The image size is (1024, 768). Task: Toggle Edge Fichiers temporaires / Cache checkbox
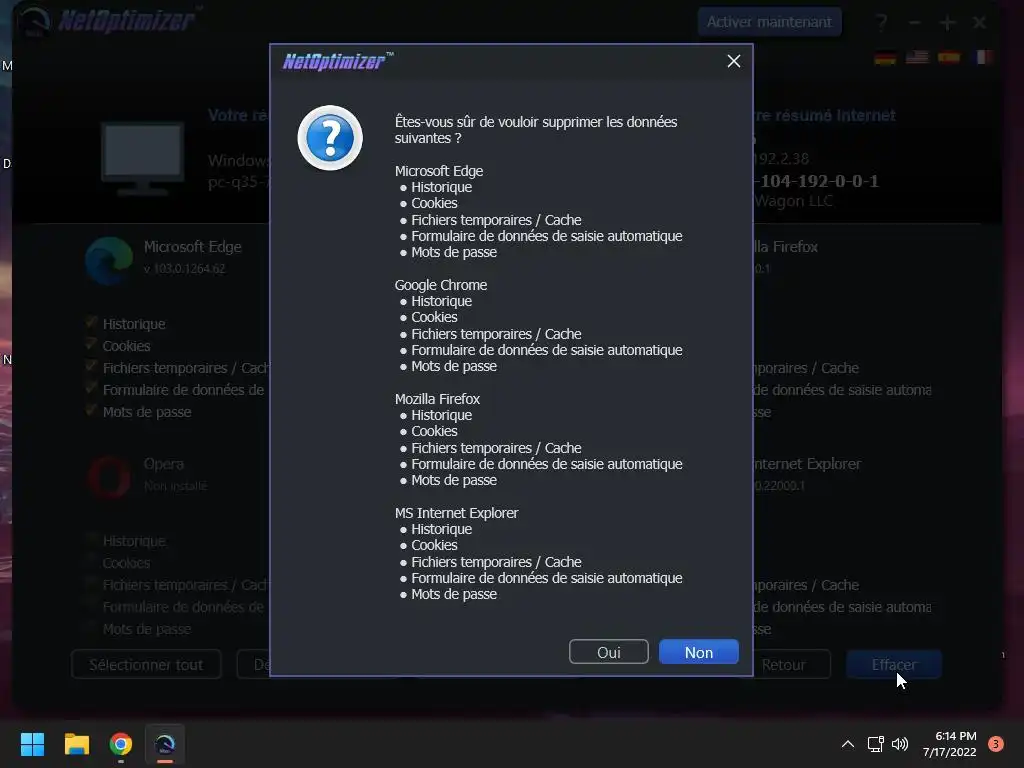pos(91,367)
